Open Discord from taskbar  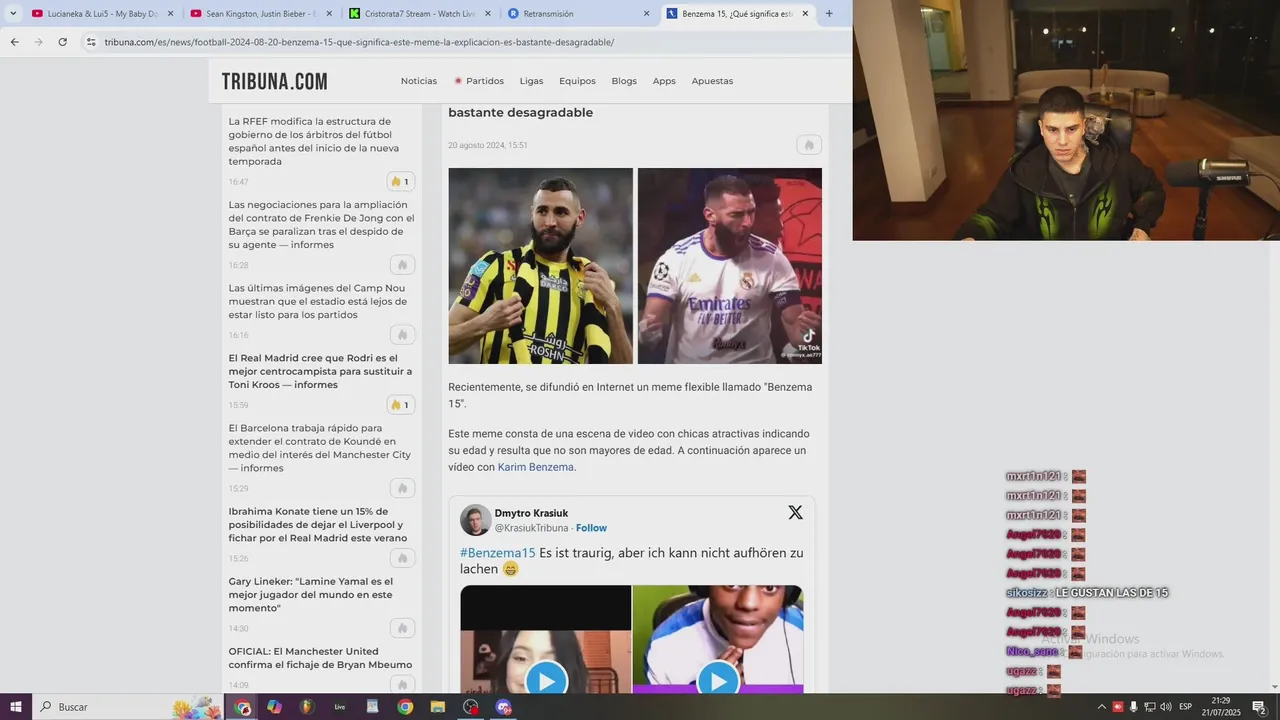(503, 707)
